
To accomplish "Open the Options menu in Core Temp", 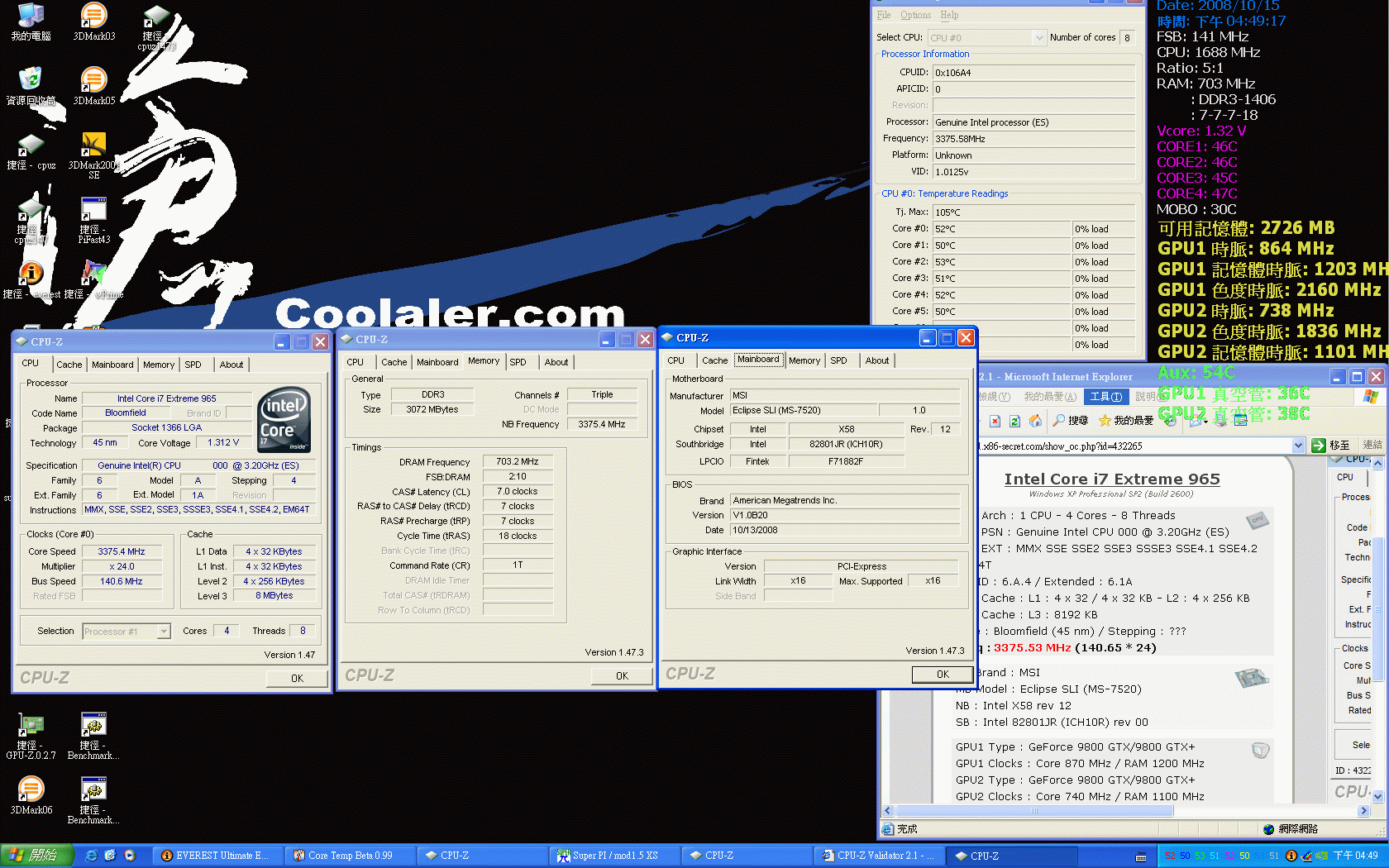I will (x=915, y=15).
